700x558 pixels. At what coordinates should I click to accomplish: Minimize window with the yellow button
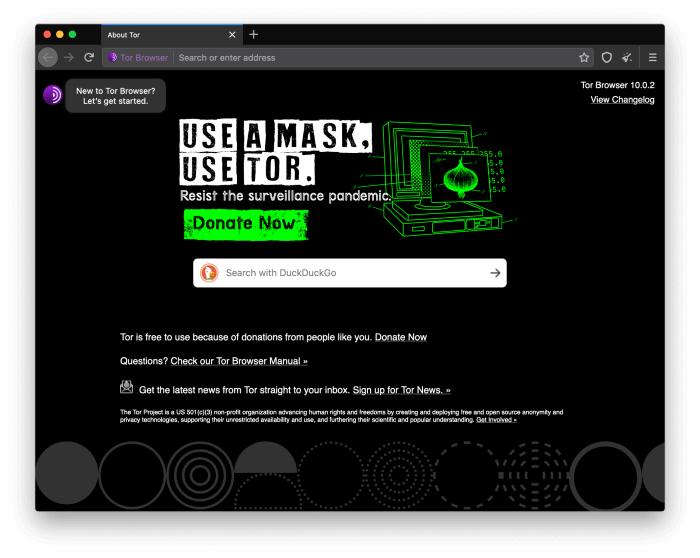(59, 34)
